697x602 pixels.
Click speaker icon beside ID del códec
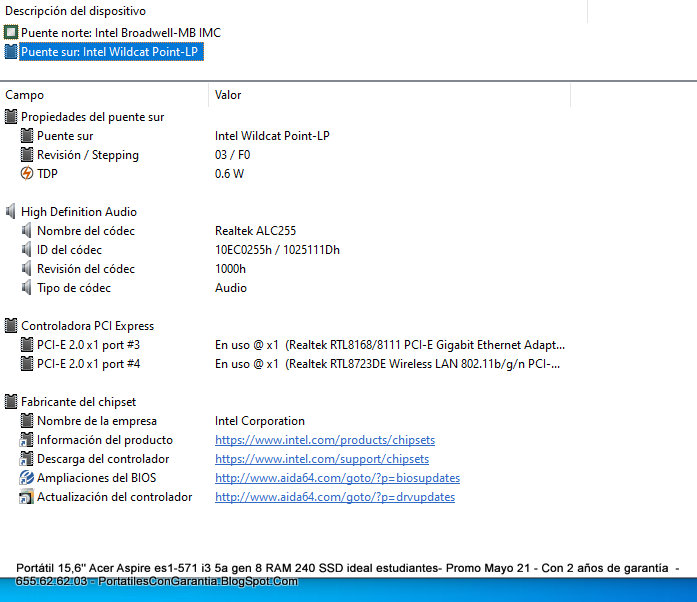click(27, 250)
